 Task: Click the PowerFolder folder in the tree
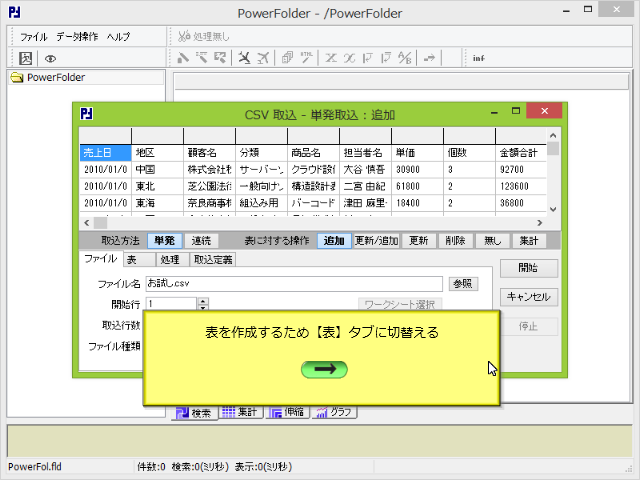[55, 77]
